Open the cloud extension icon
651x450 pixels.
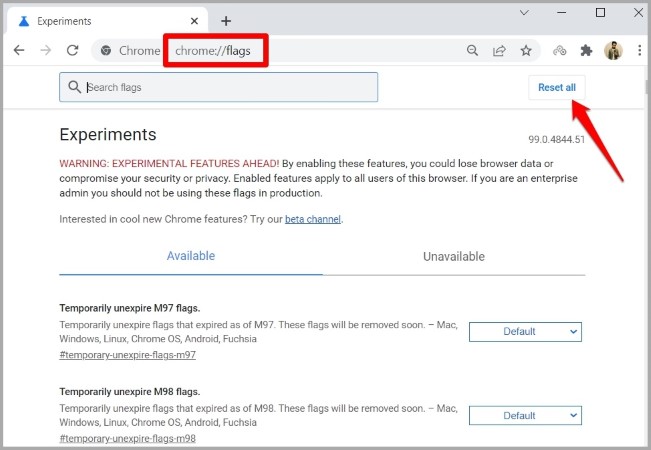tap(560, 51)
